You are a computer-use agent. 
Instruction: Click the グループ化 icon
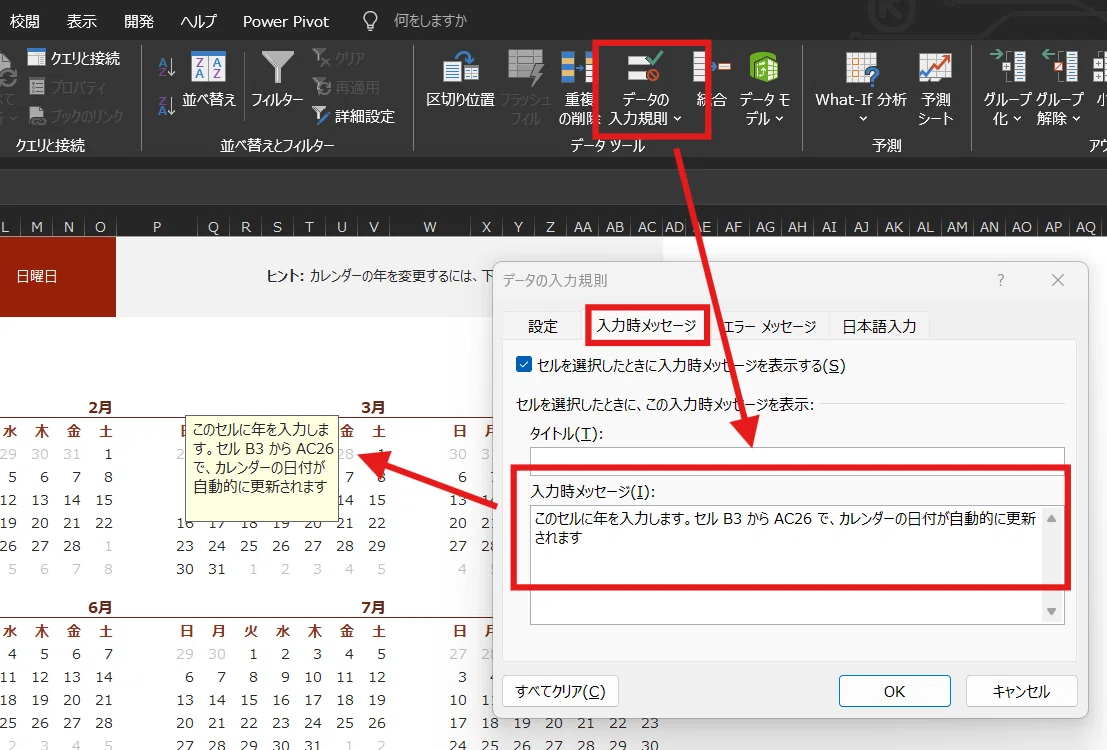pos(1008,66)
